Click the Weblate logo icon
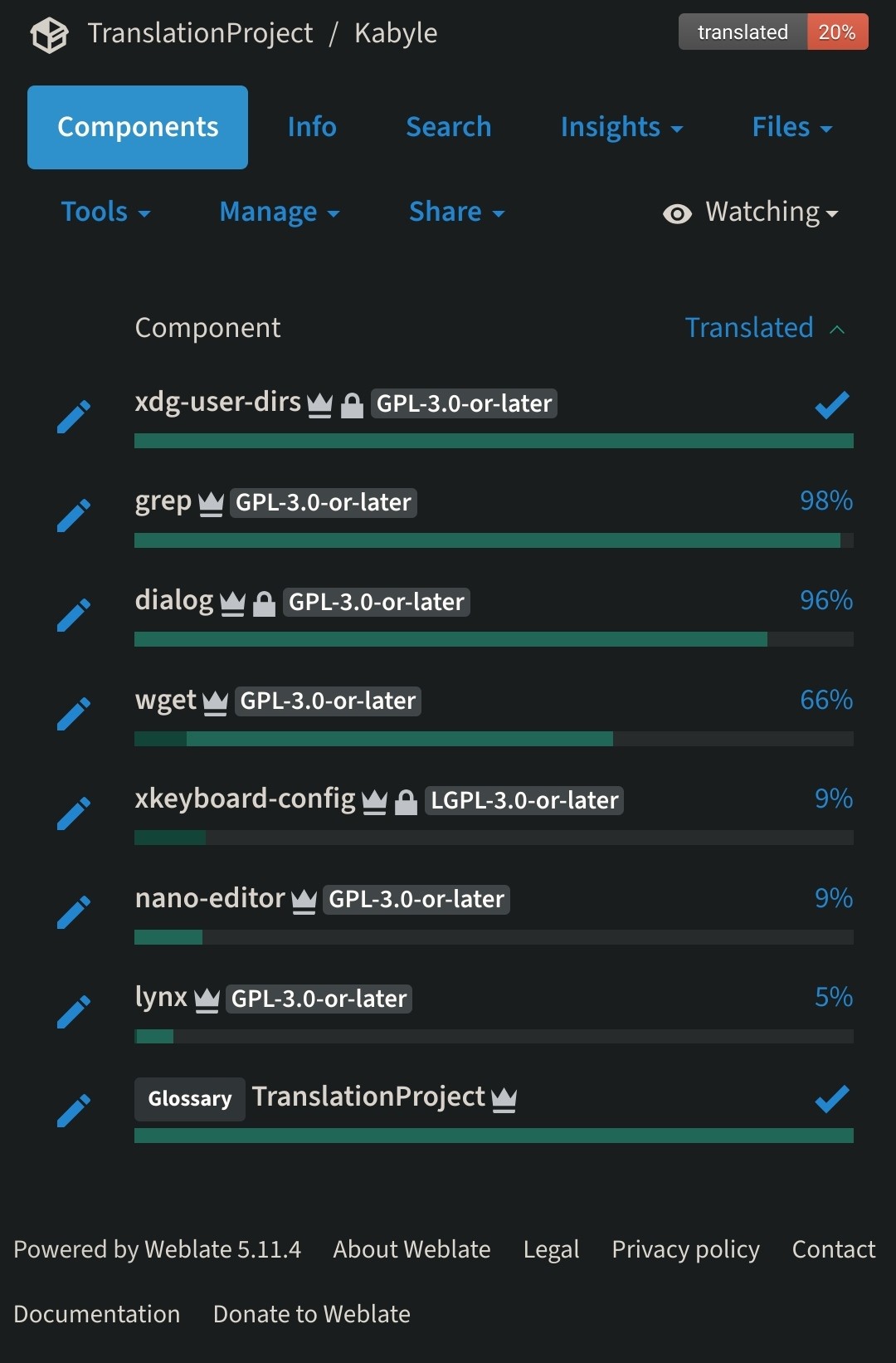896x1363 pixels. [49, 35]
